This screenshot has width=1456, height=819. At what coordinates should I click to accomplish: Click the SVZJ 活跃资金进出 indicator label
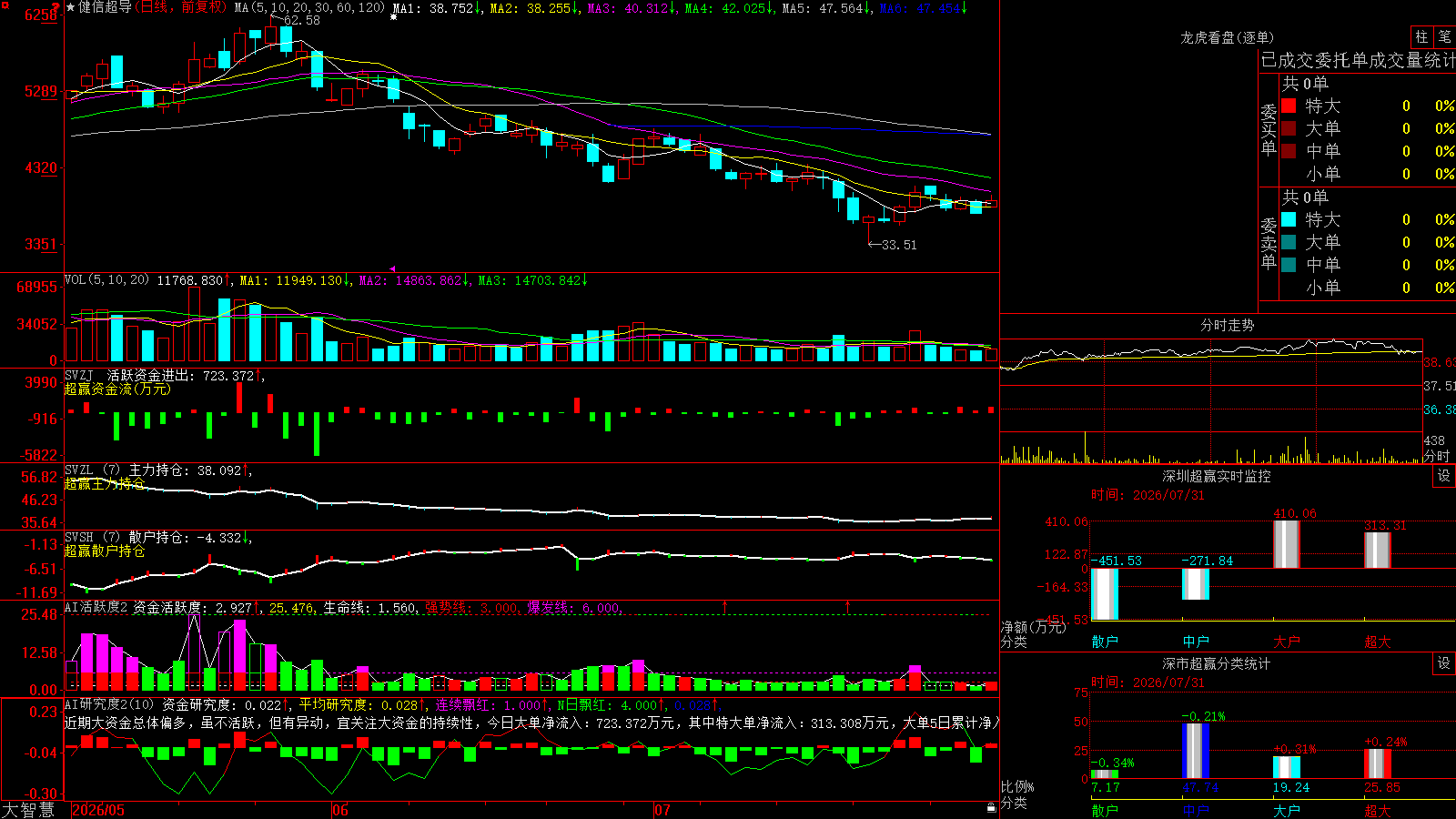click(x=128, y=375)
